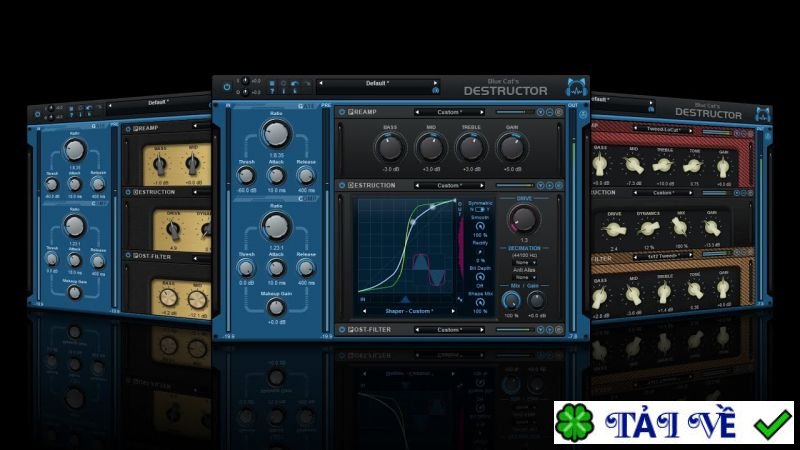
Task: Click the Smooth mini knob
Action: (x=480, y=226)
